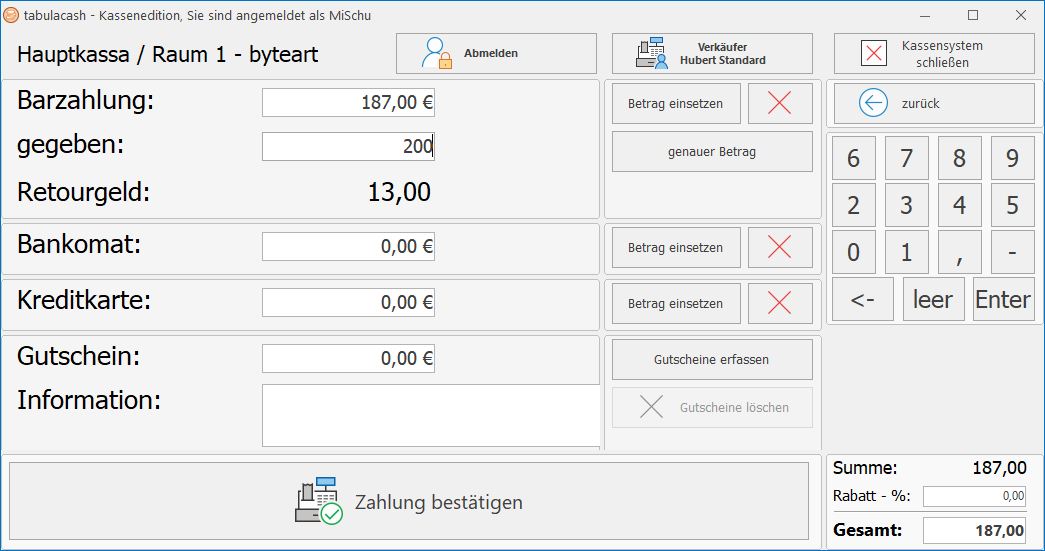Click the tabulacash app icon in title bar
The height and width of the screenshot is (551, 1045).
[x=11, y=15]
